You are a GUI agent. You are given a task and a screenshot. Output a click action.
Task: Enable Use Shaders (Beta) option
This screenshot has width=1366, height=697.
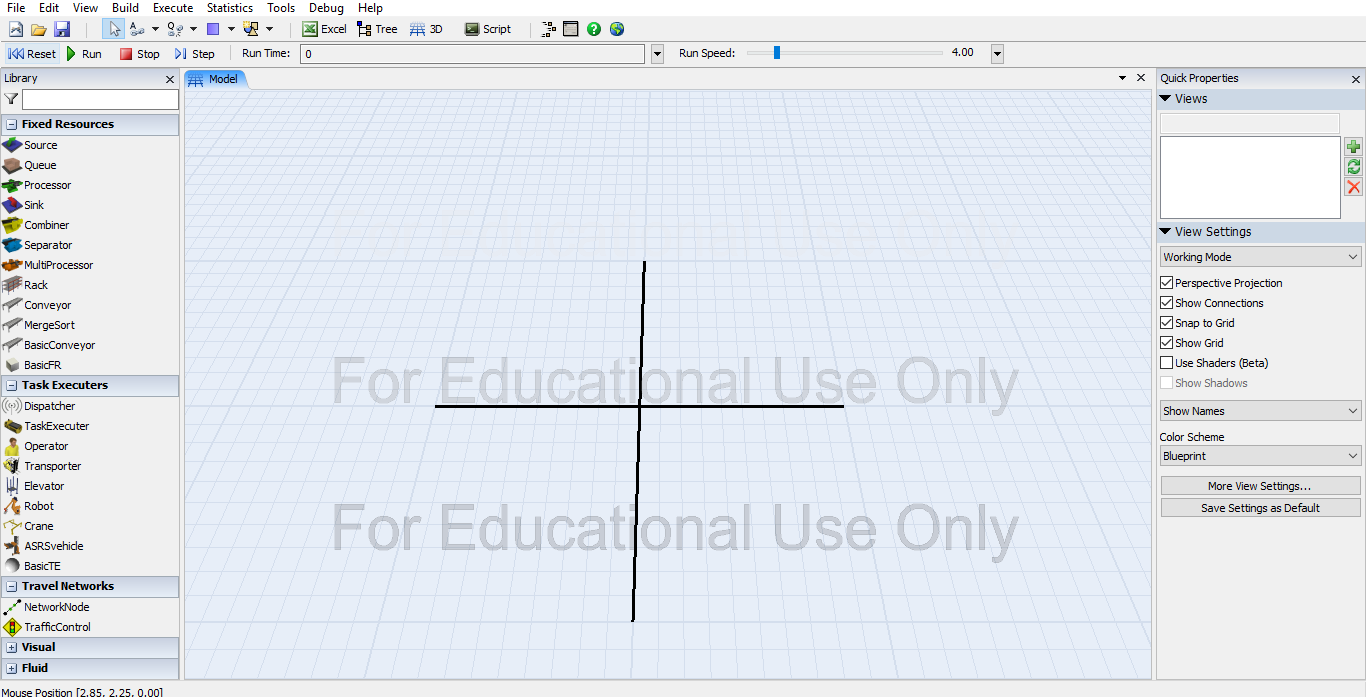tap(1167, 363)
